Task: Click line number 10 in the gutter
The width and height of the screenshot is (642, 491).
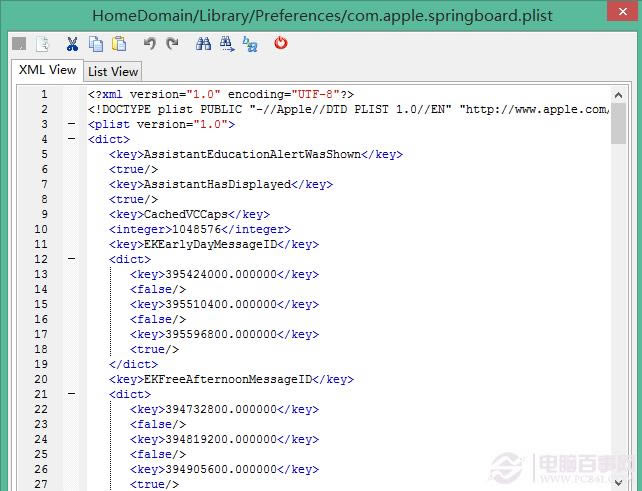Action: 41,229
